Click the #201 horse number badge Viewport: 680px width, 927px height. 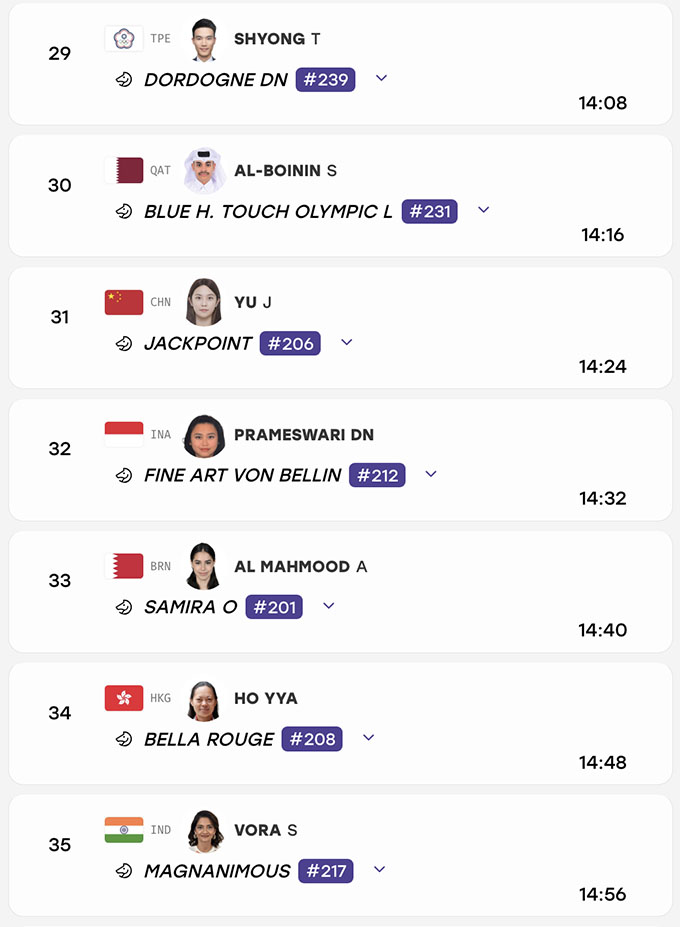point(274,607)
